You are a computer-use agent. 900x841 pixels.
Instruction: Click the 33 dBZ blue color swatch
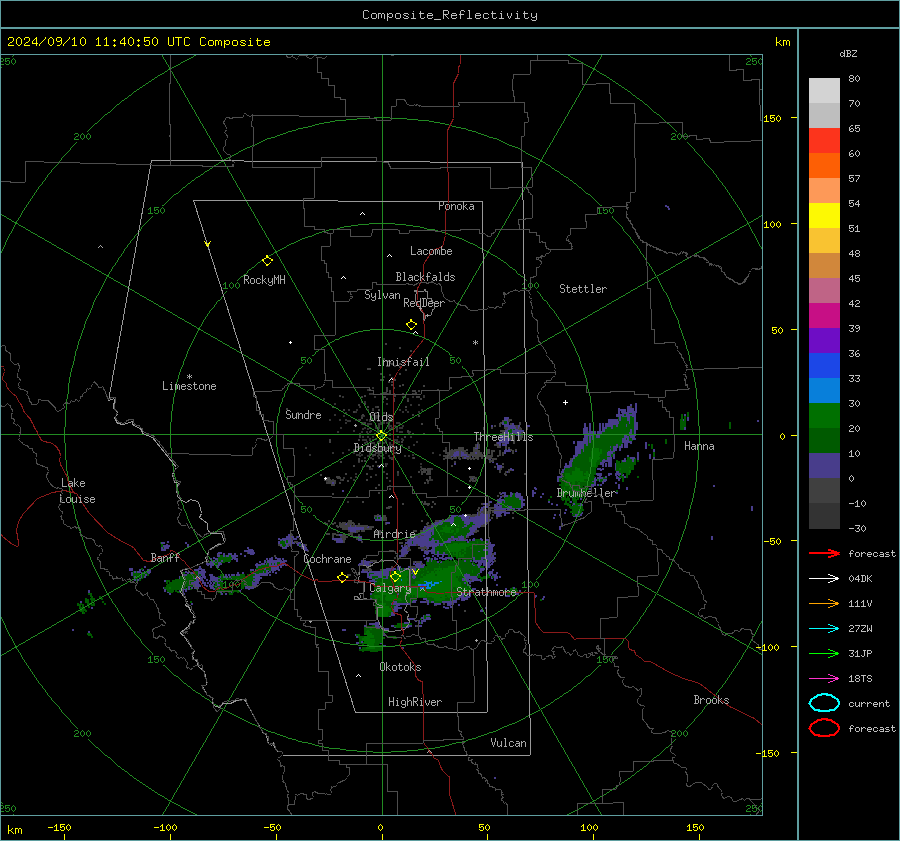tap(824, 366)
